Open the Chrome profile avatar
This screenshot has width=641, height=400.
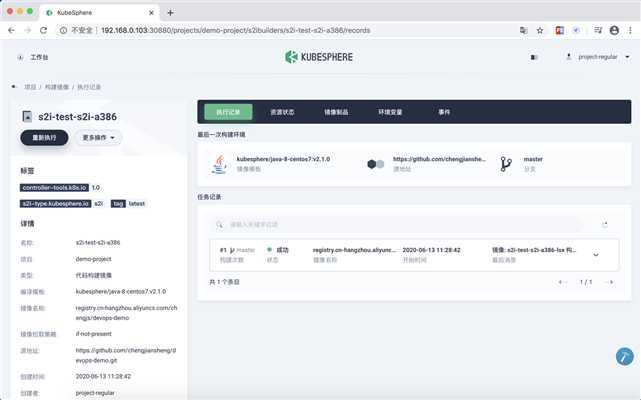click(x=614, y=30)
